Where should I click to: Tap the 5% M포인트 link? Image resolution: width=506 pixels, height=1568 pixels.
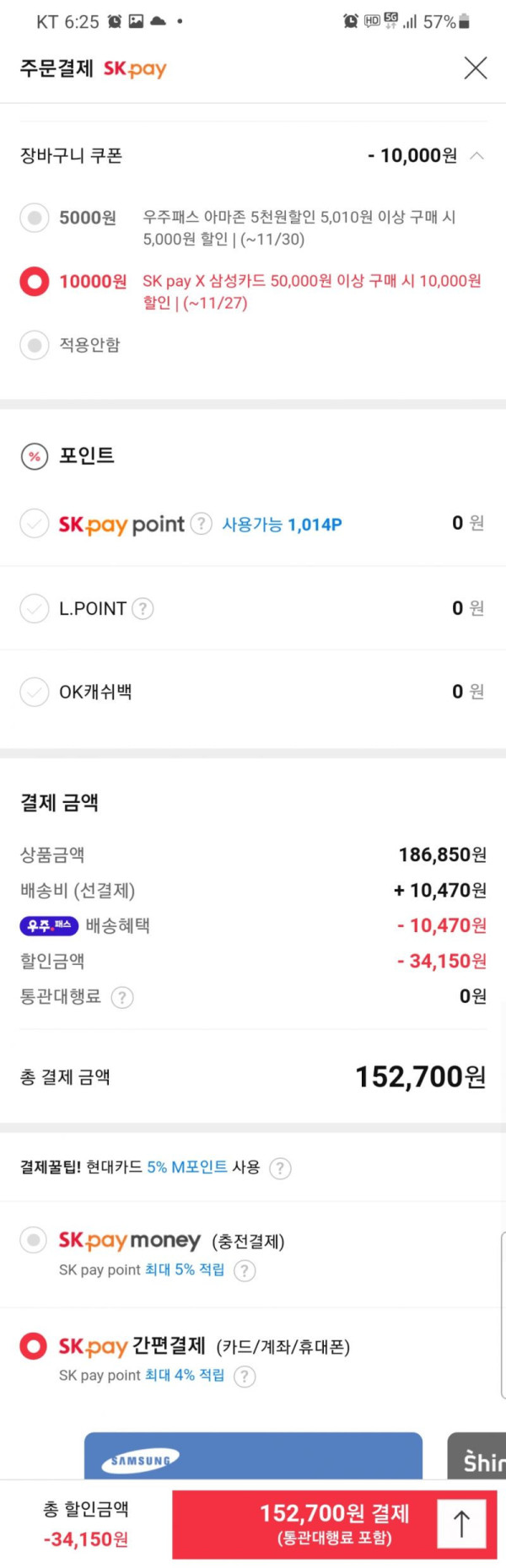pyautogui.click(x=187, y=1167)
